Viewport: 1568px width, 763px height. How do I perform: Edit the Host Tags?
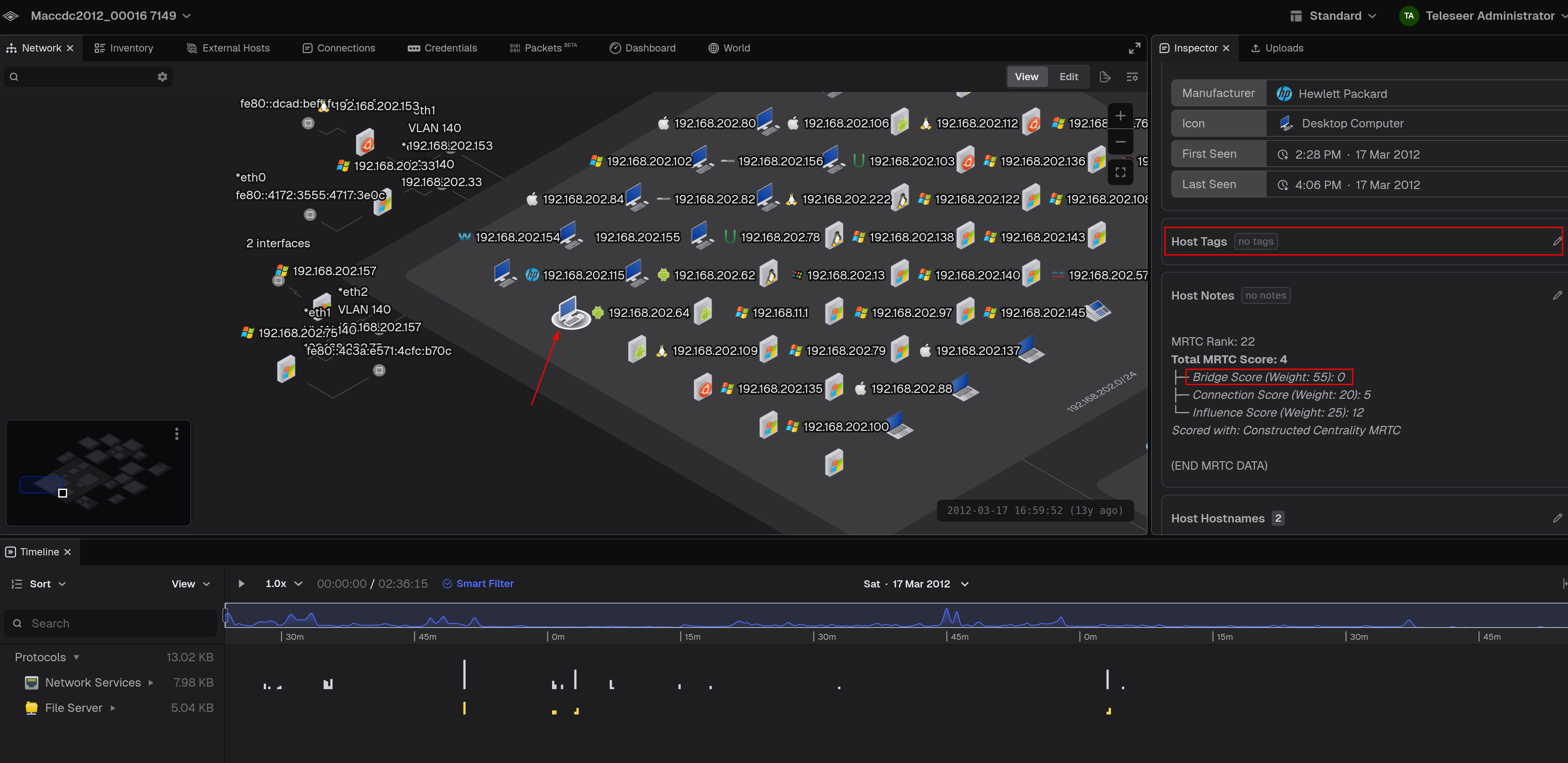(x=1557, y=241)
